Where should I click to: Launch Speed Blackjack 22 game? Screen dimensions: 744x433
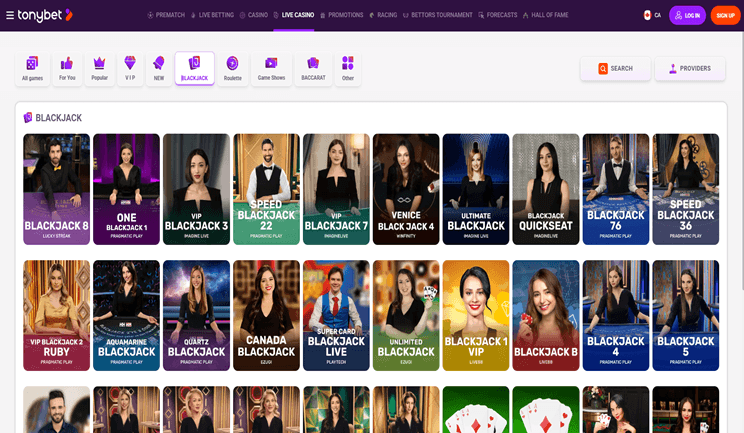click(266, 189)
